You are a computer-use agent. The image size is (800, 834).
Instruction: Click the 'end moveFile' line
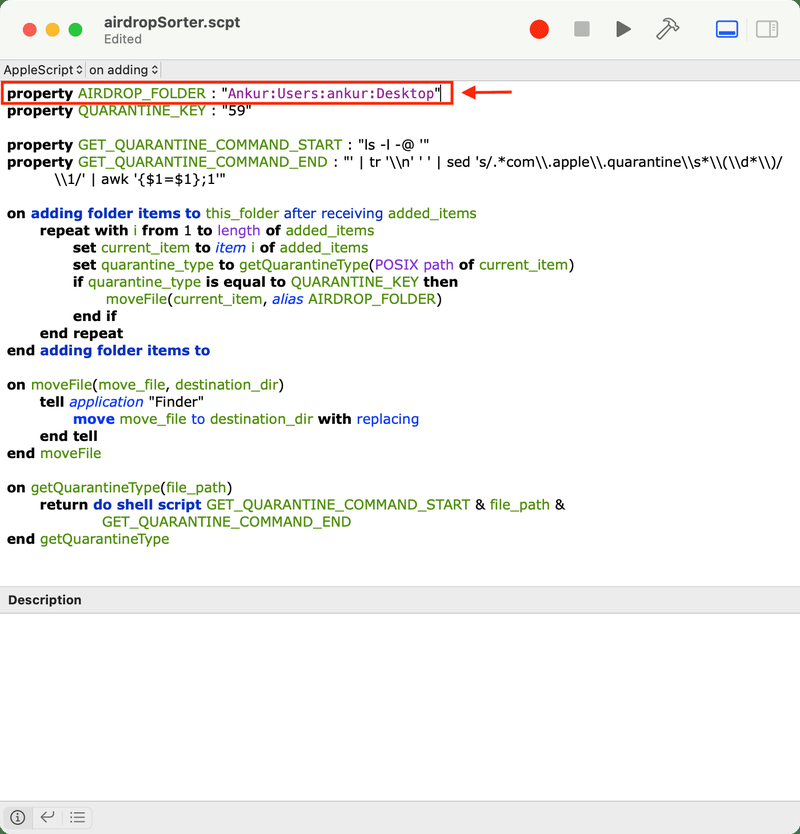(x=54, y=454)
